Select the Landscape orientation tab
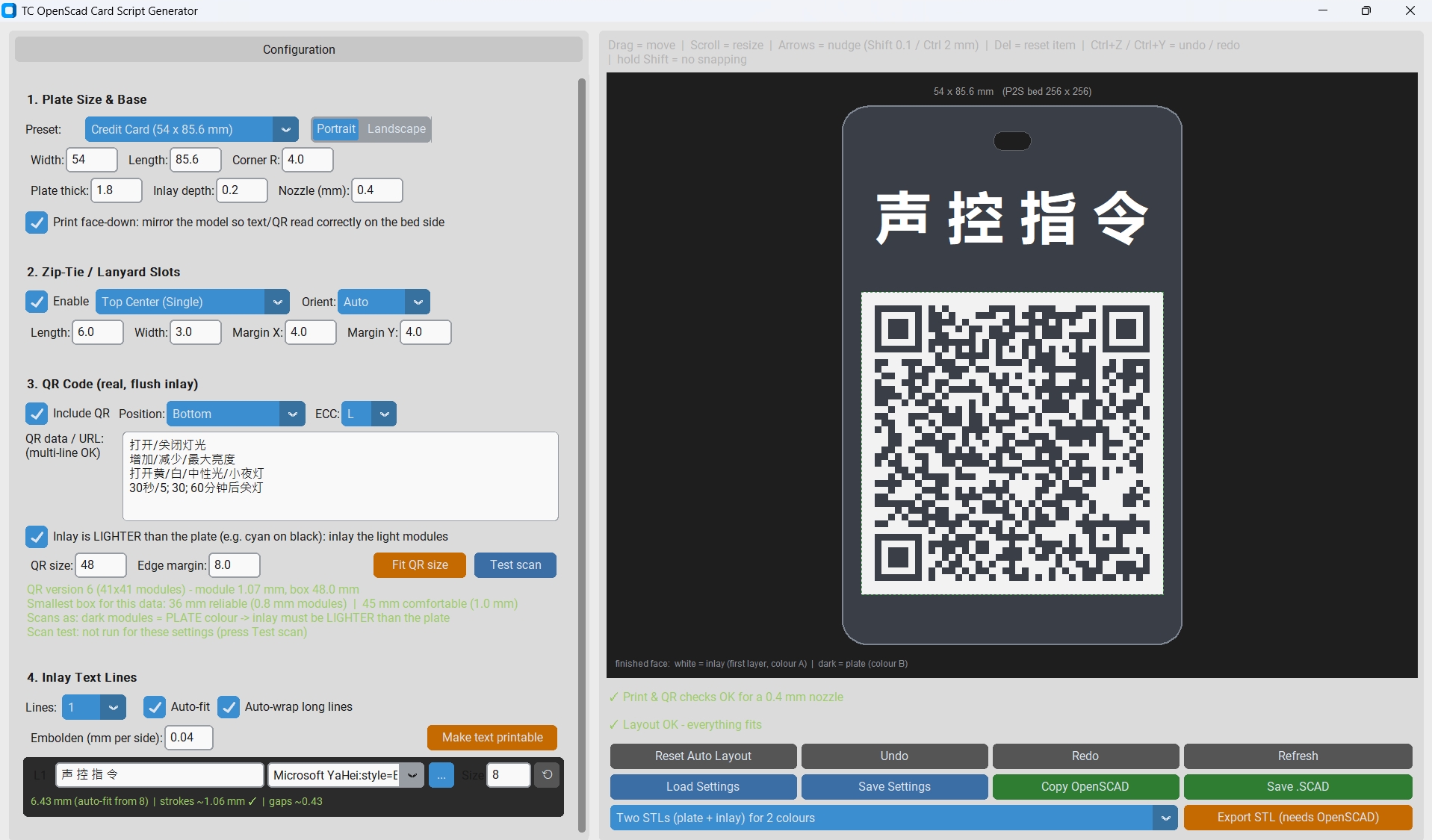Screen dimensions: 1432x840 click(397, 129)
